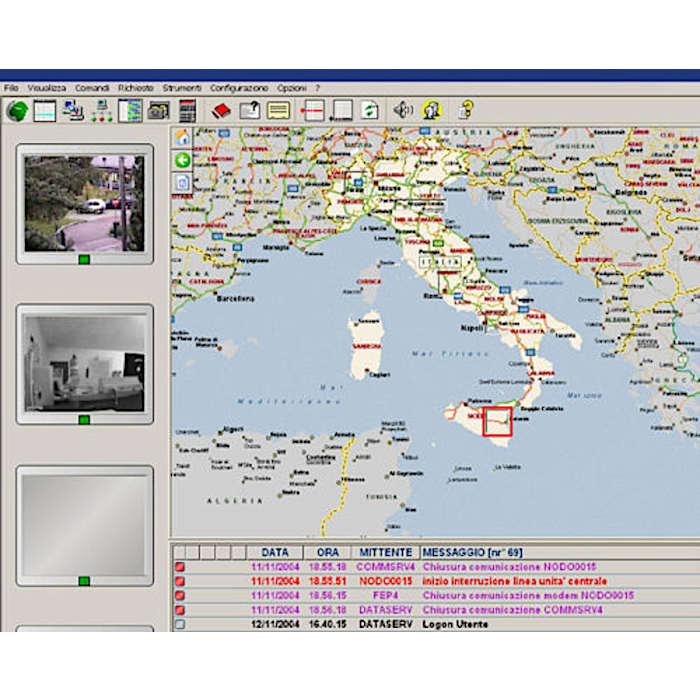Select the grayscale indoor camera thumbnail
This screenshot has height=700, width=700.
(x=84, y=362)
